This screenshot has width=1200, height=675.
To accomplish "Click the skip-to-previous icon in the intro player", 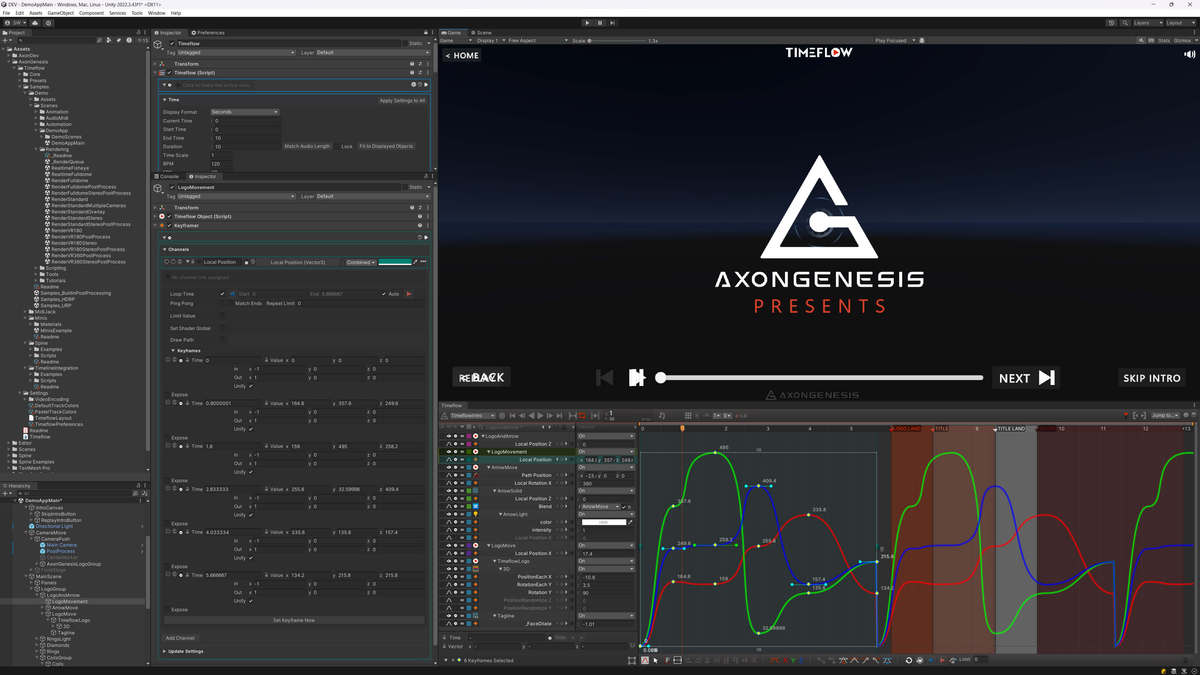I will (x=604, y=378).
